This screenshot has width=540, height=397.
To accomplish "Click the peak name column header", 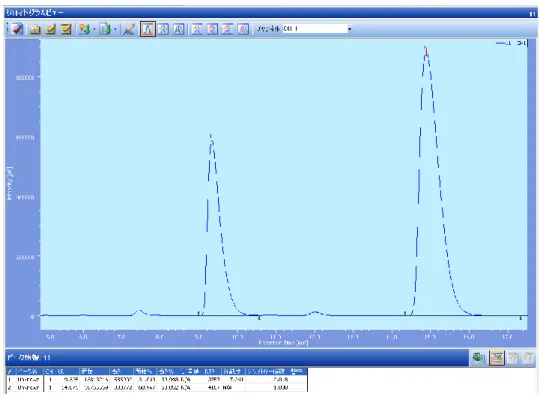I will (x=29, y=371).
